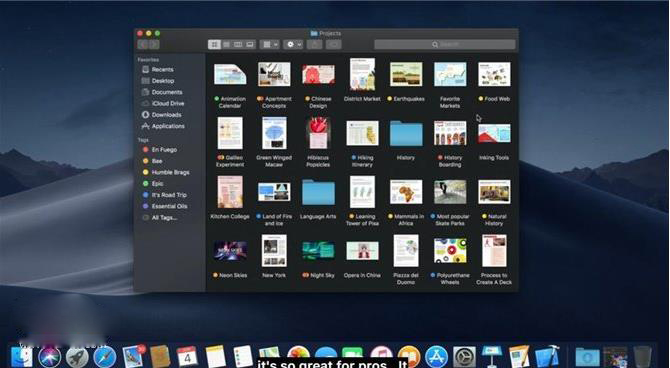Select the Earthquakes file

pos(406,74)
